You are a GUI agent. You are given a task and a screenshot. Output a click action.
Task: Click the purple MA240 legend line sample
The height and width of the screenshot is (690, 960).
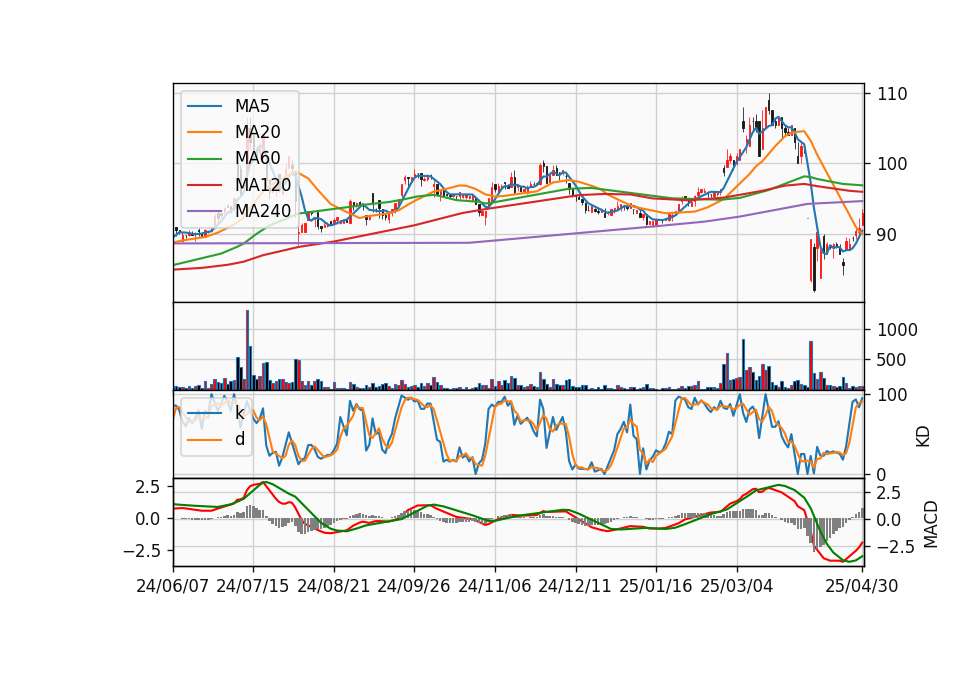(204, 211)
